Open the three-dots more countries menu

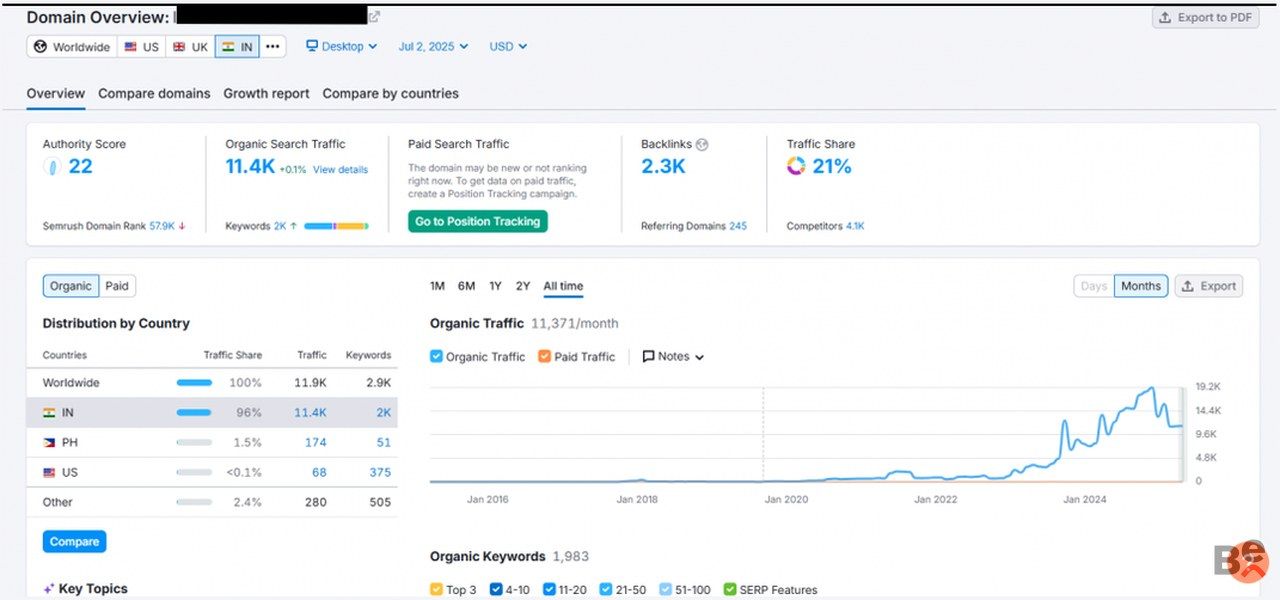pyautogui.click(x=273, y=47)
